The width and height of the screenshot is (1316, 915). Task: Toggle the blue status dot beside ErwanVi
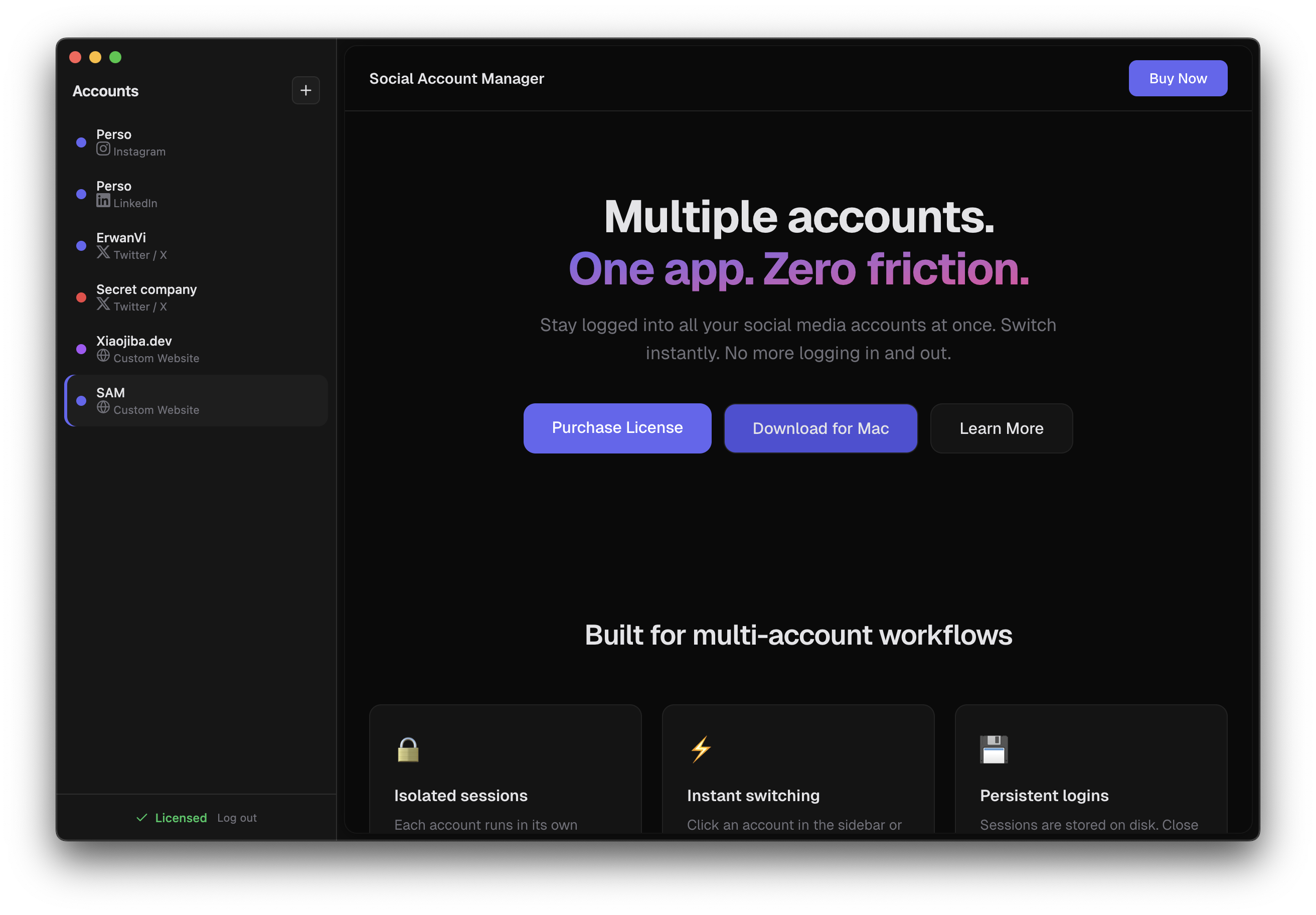click(x=80, y=245)
